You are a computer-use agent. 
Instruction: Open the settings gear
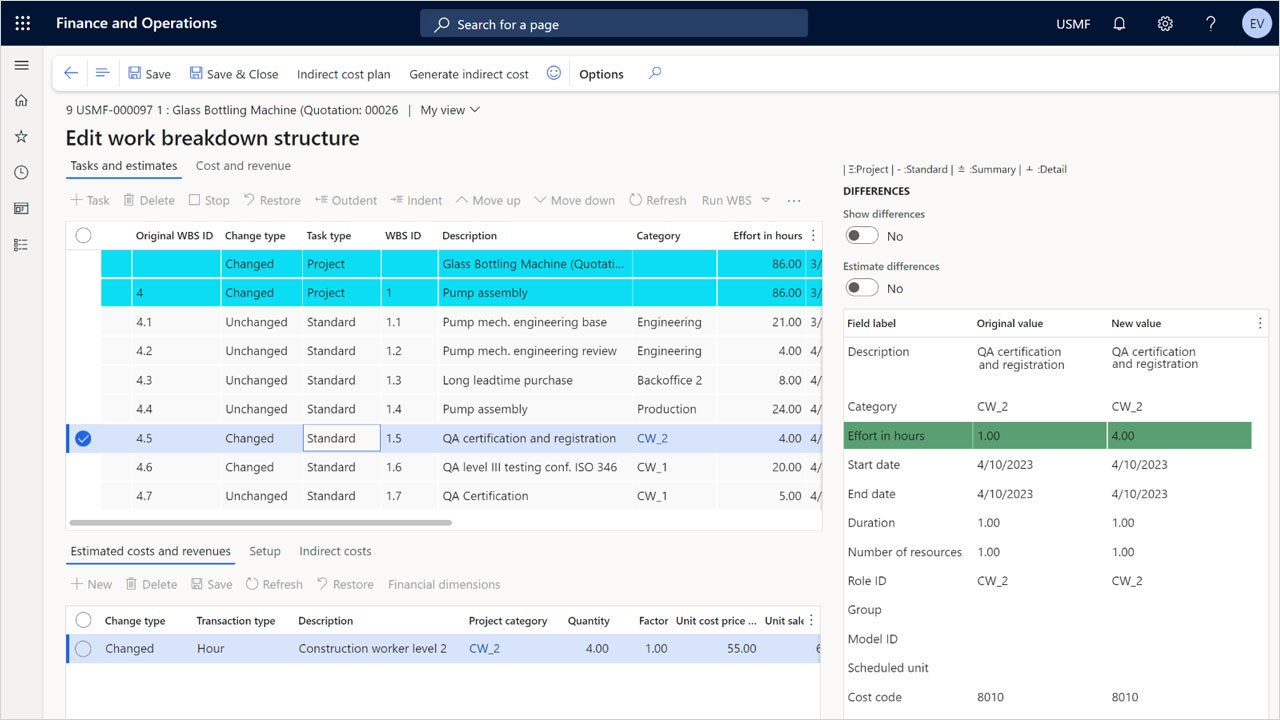pyautogui.click(x=1165, y=24)
